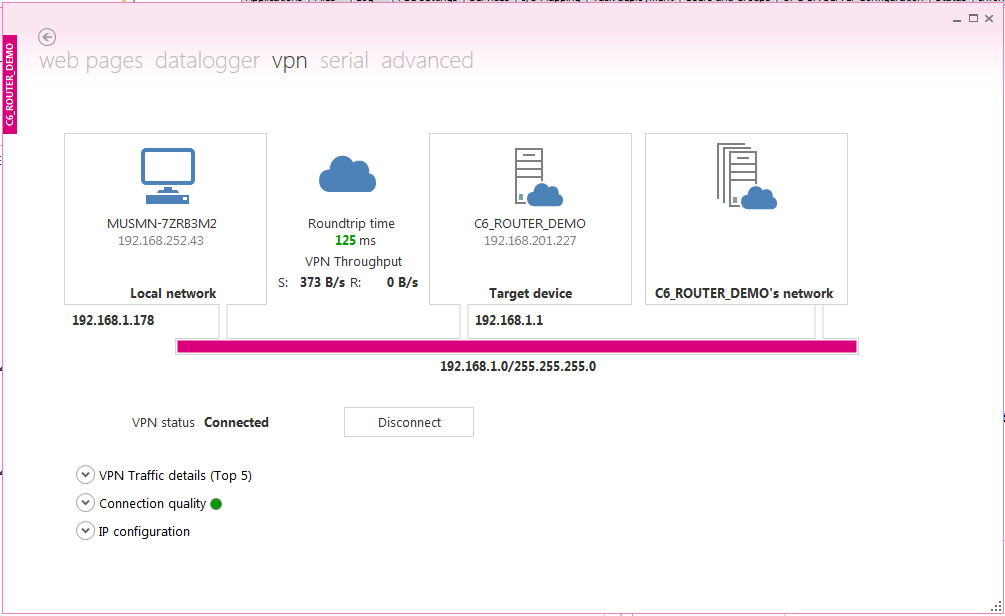The height and width of the screenshot is (616, 1005).
Task: Minimize the window
Action: tap(957, 19)
